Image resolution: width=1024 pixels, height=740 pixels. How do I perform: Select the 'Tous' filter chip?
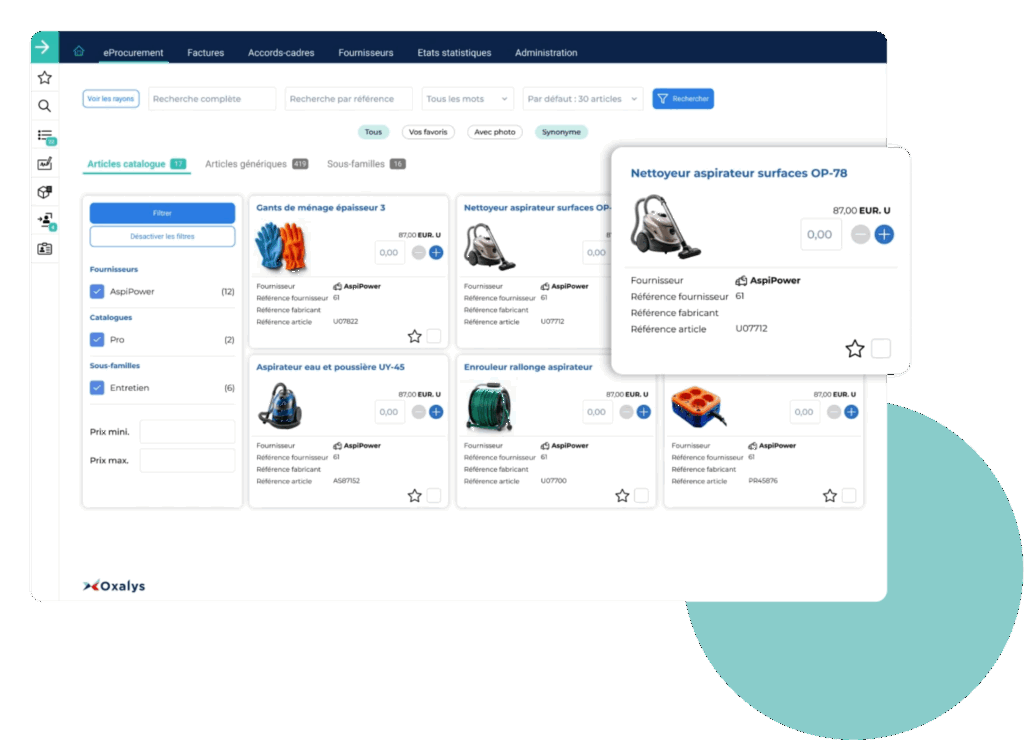coord(374,132)
